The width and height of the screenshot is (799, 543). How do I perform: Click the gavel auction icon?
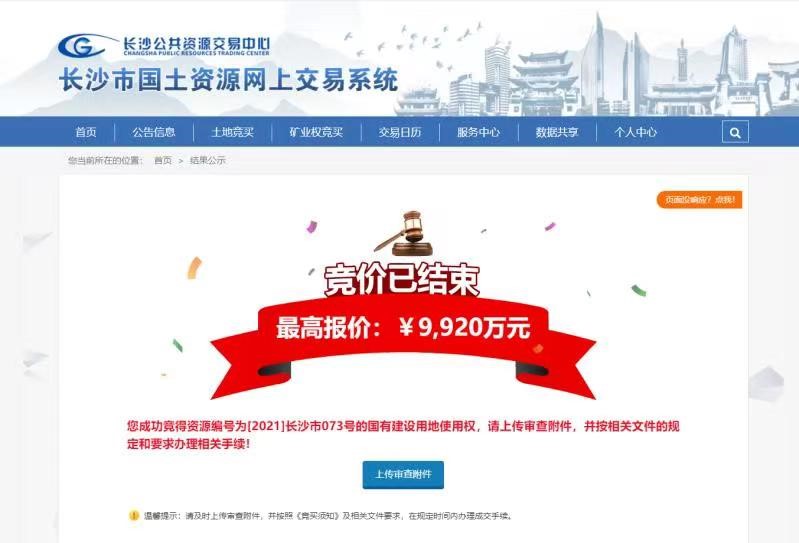point(404,233)
